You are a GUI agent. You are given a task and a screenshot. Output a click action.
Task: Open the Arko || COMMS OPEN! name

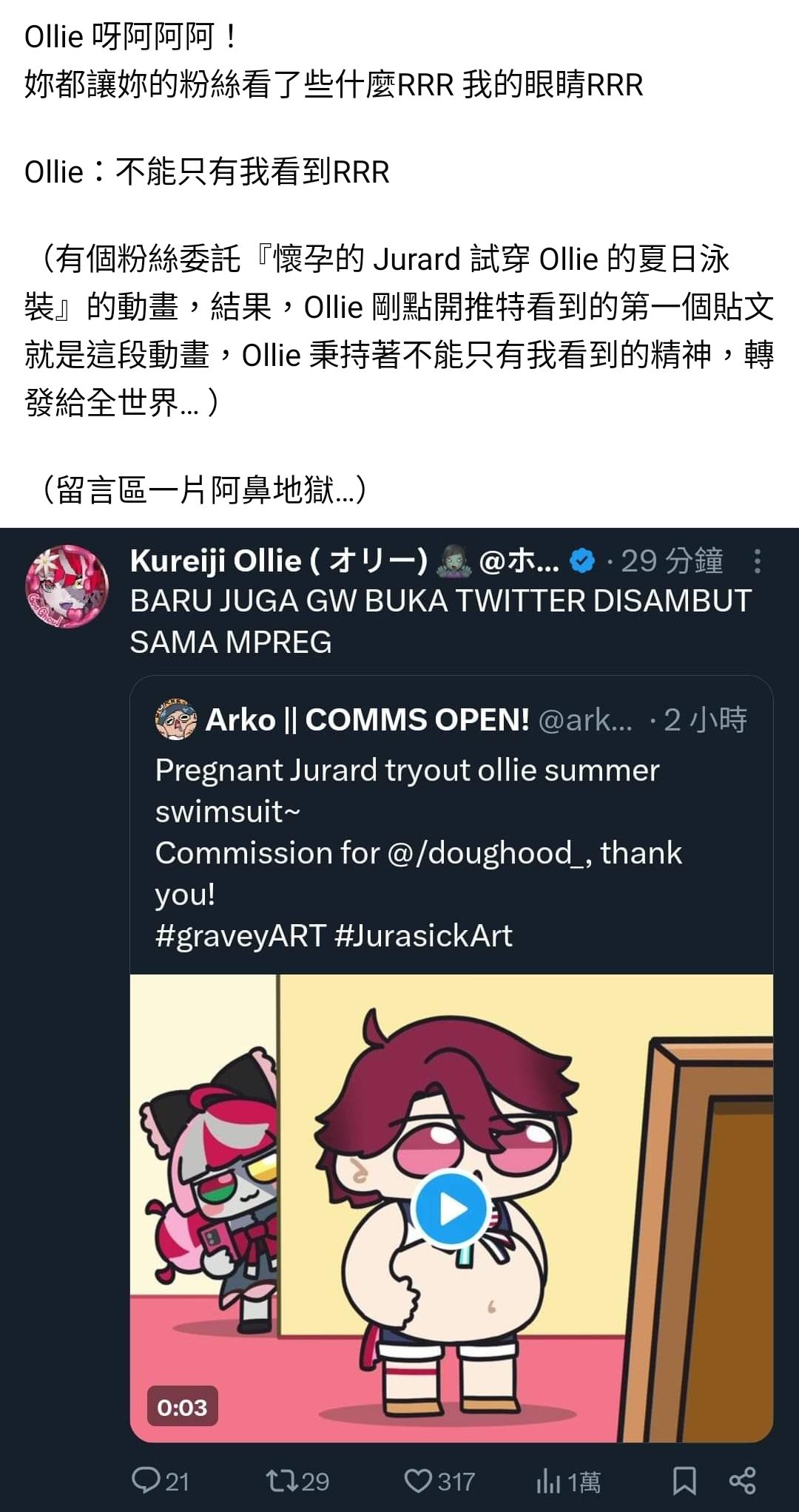point(367,719)
